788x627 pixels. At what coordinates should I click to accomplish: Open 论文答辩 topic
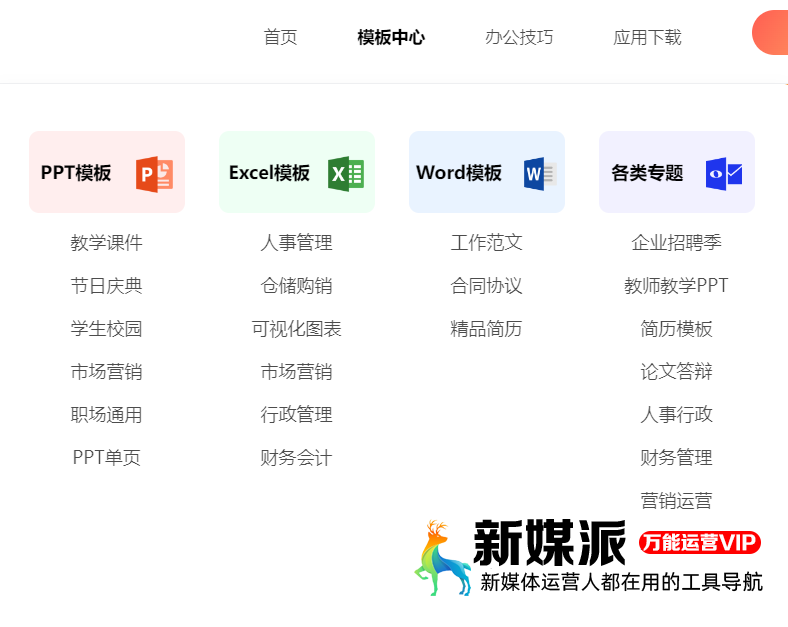point(676,372)
